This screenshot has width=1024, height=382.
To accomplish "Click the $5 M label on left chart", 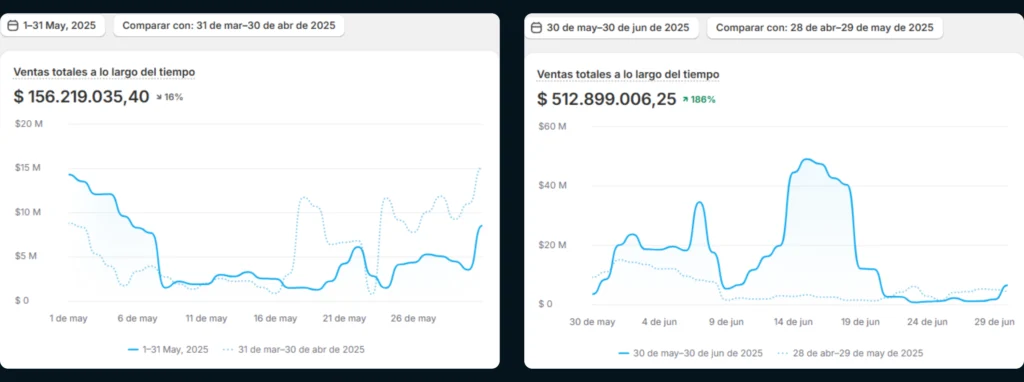I will 25,256.
